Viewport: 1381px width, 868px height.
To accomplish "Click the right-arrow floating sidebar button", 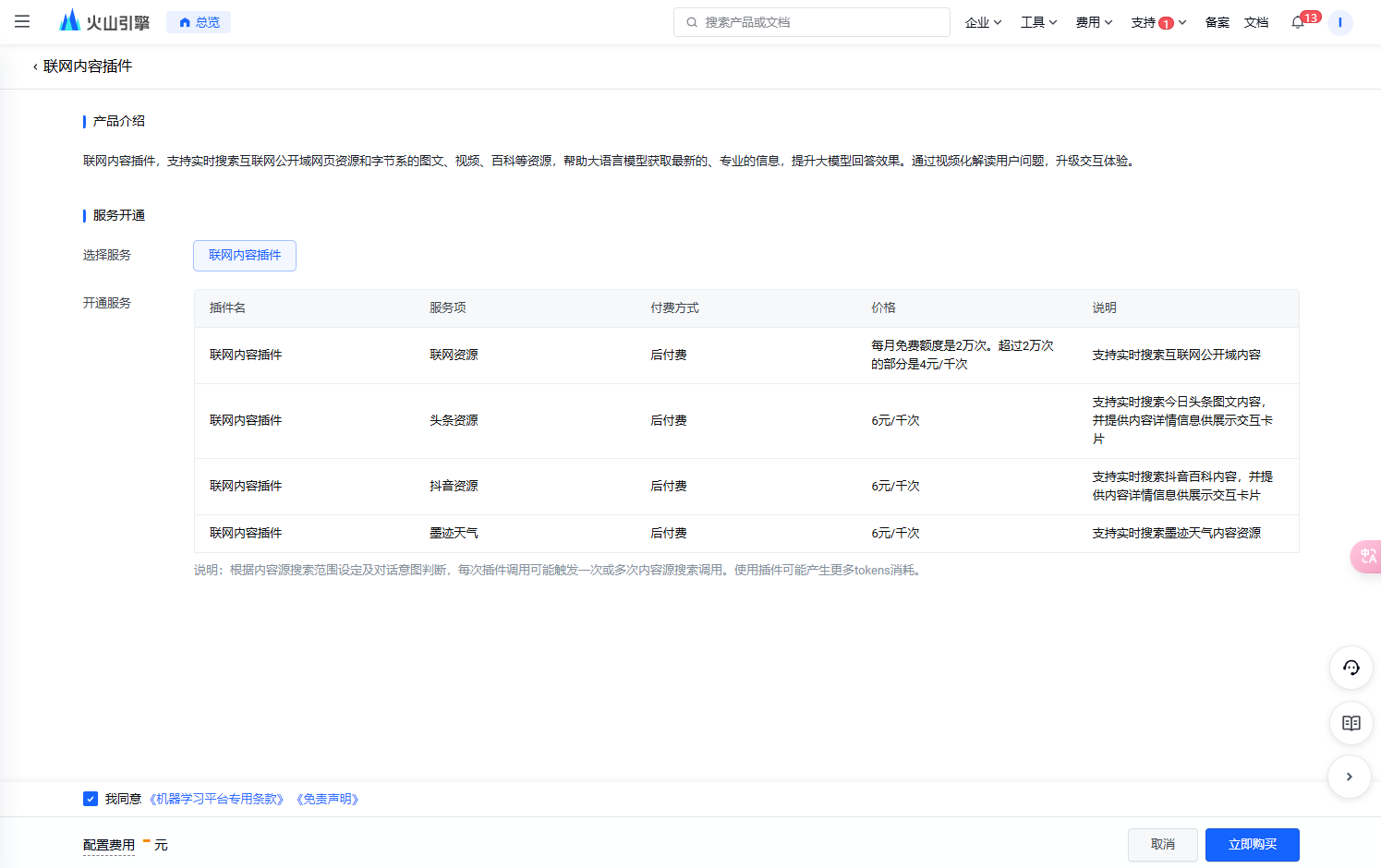I will point(1350,777).
